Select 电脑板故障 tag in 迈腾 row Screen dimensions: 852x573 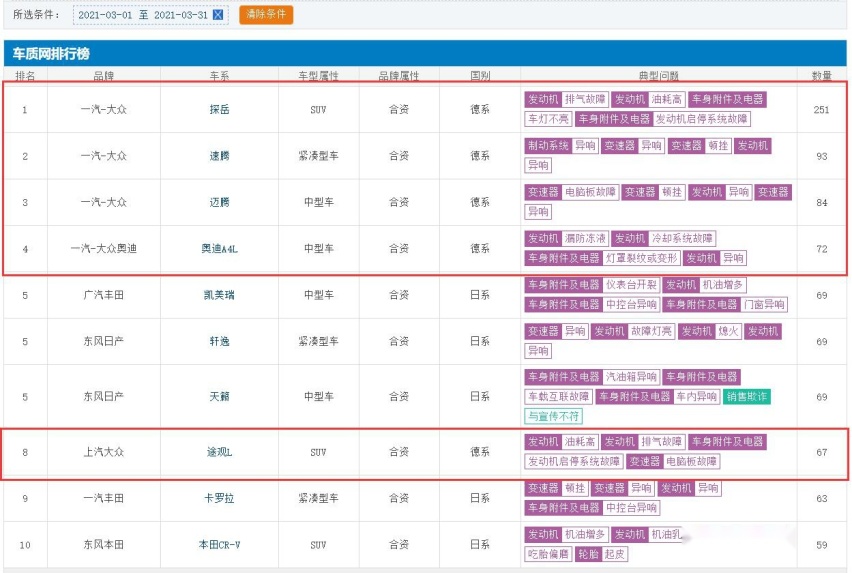[590, 192]
